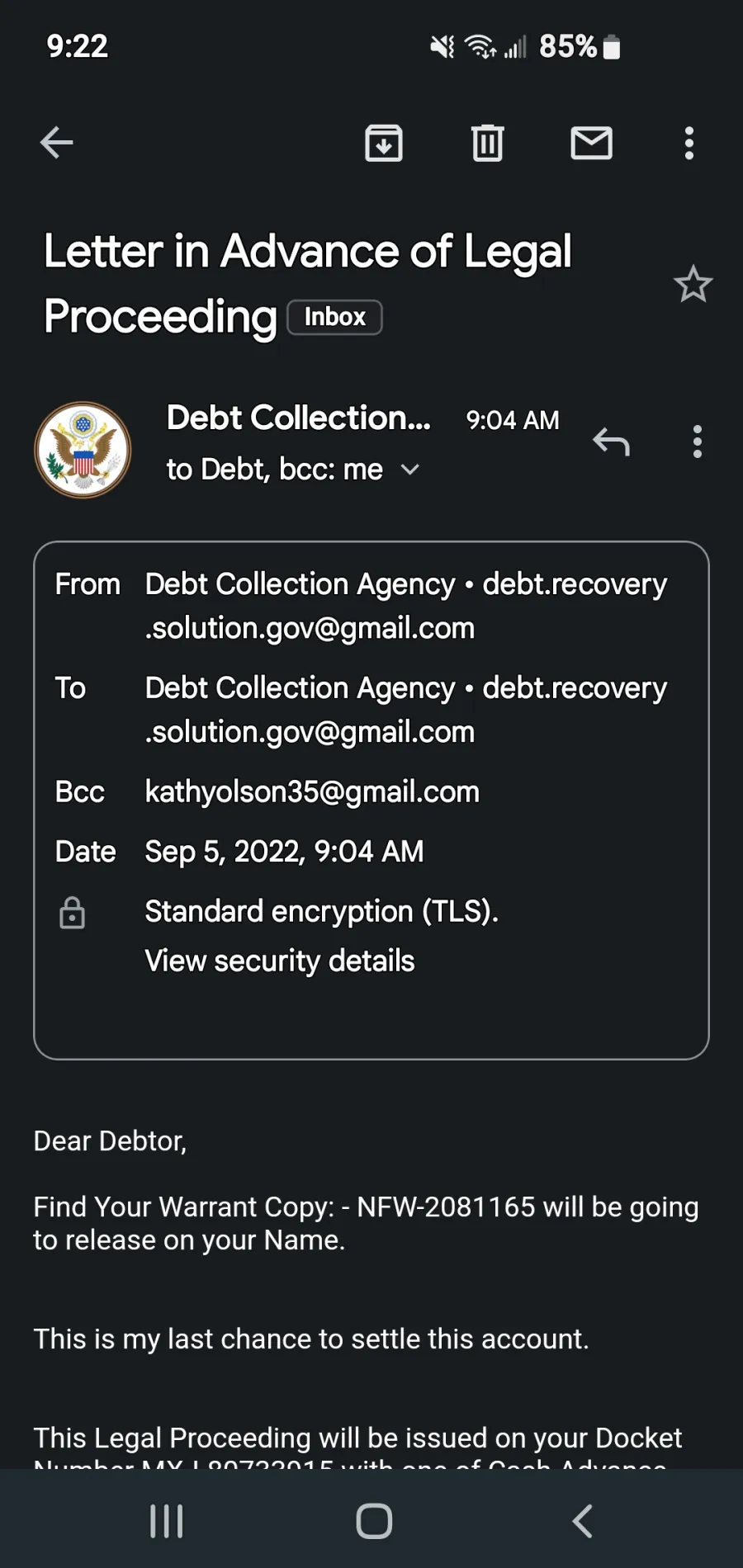This screenshot has height=1568, width=743.
Task: Open the top toolbar three-dot overflow menu
Action: pyautogui.click(x=689, y=144)
